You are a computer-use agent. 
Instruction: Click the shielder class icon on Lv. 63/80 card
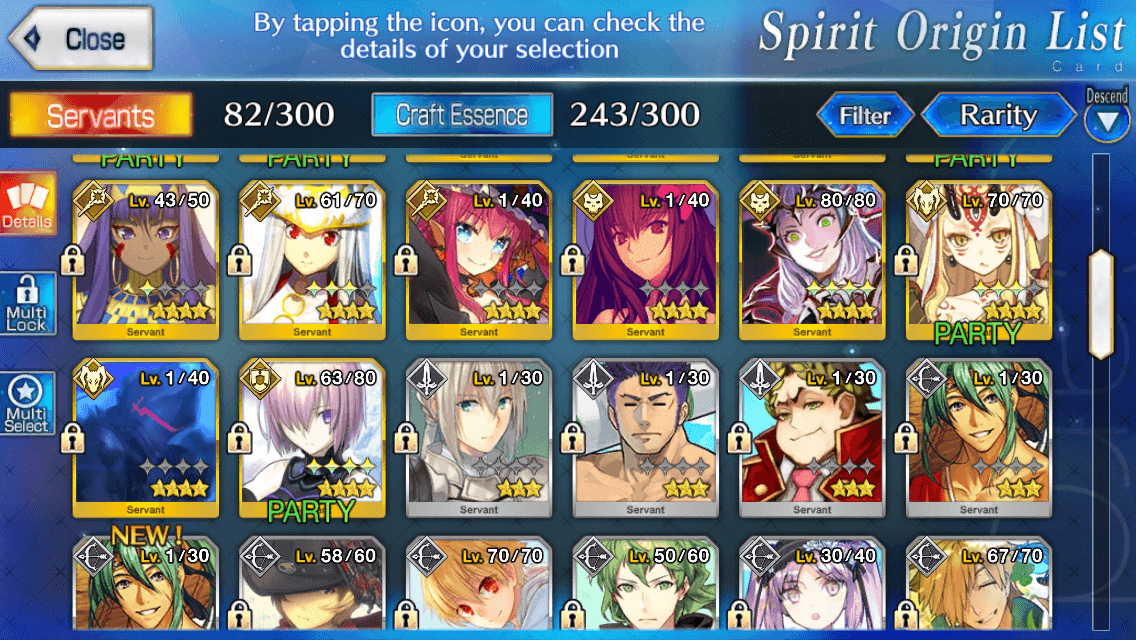(x=261, y=379)
